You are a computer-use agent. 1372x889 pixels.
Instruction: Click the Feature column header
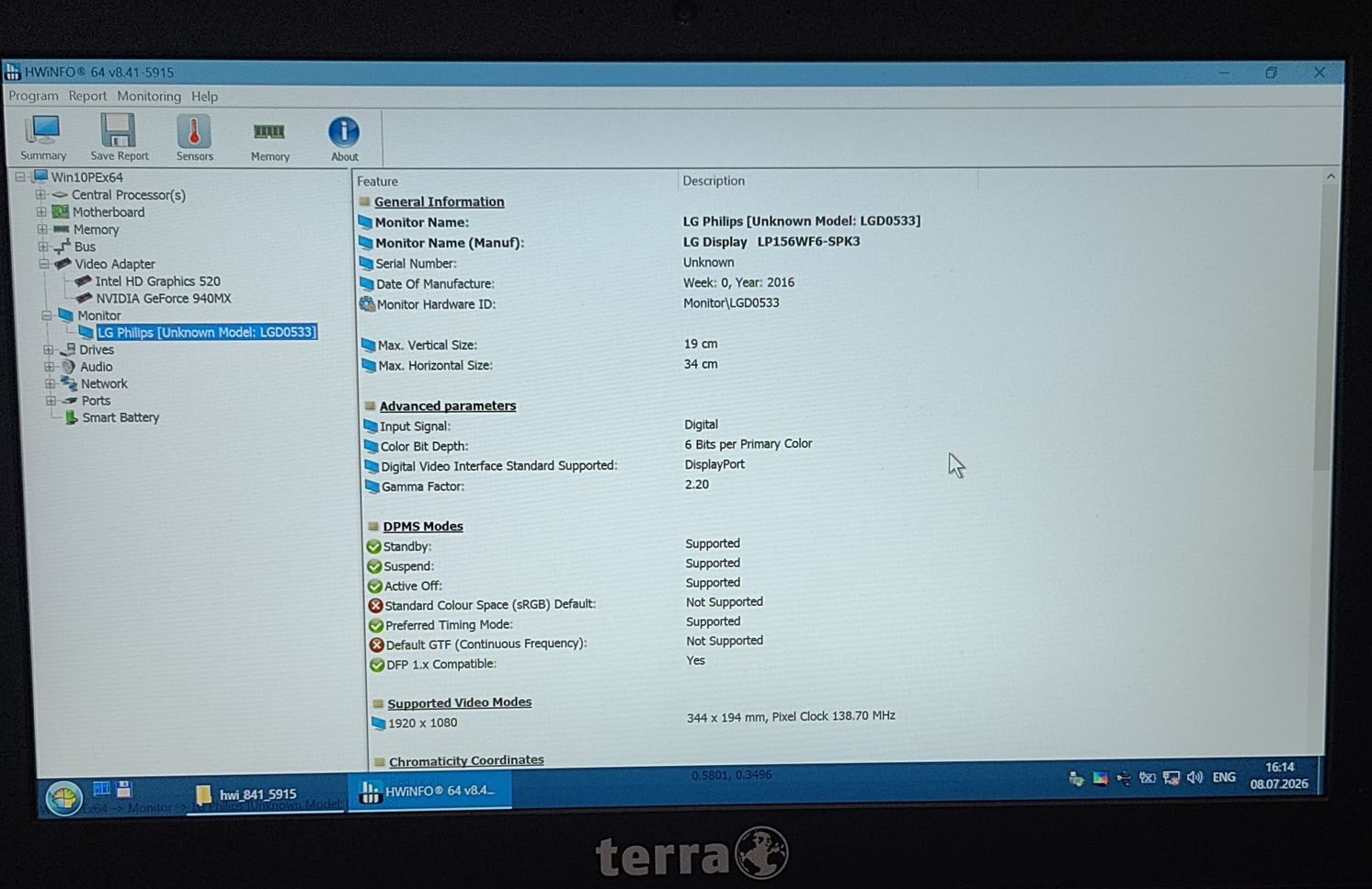coord(377,181)
